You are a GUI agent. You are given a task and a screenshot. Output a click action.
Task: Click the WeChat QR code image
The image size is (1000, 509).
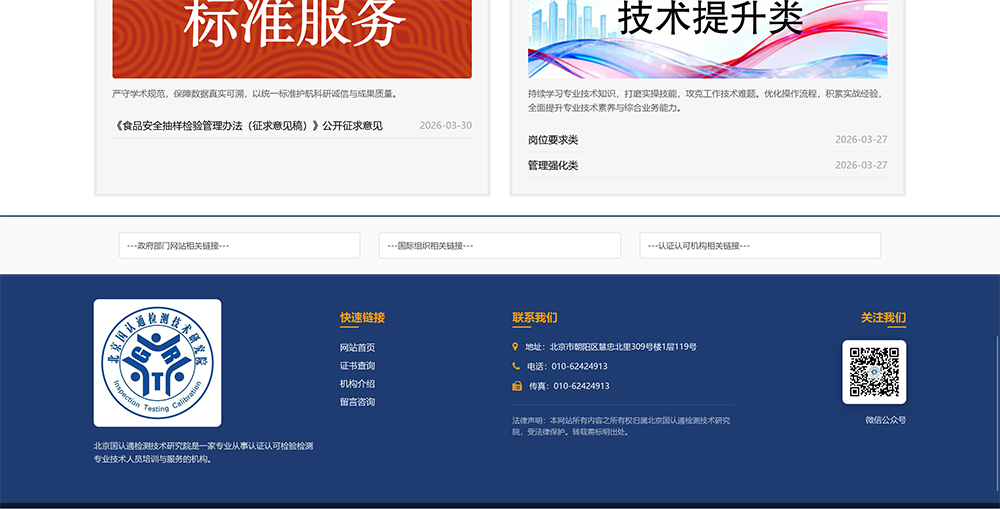coord(874,372)
